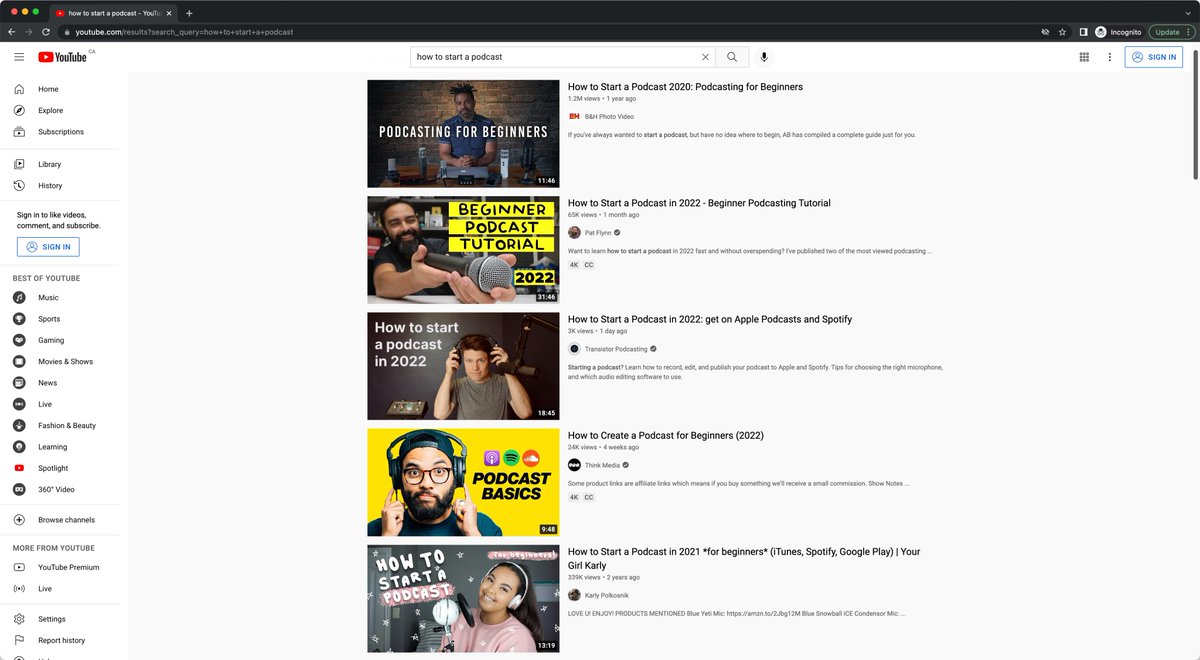The width and height of the screenshot is (1200, 660).
Task: Click SIGN IN button in header
Action: 1153,57
